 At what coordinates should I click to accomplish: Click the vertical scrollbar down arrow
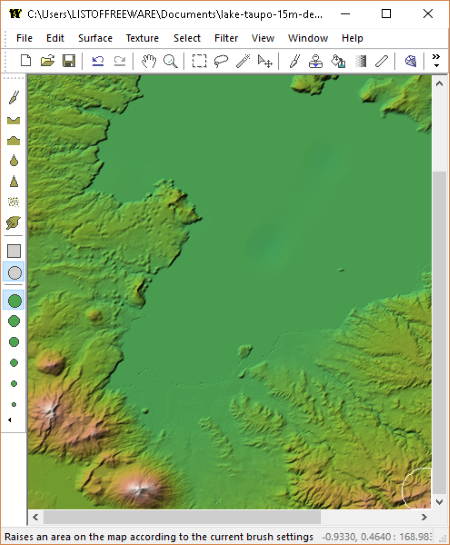click(439, 502)
